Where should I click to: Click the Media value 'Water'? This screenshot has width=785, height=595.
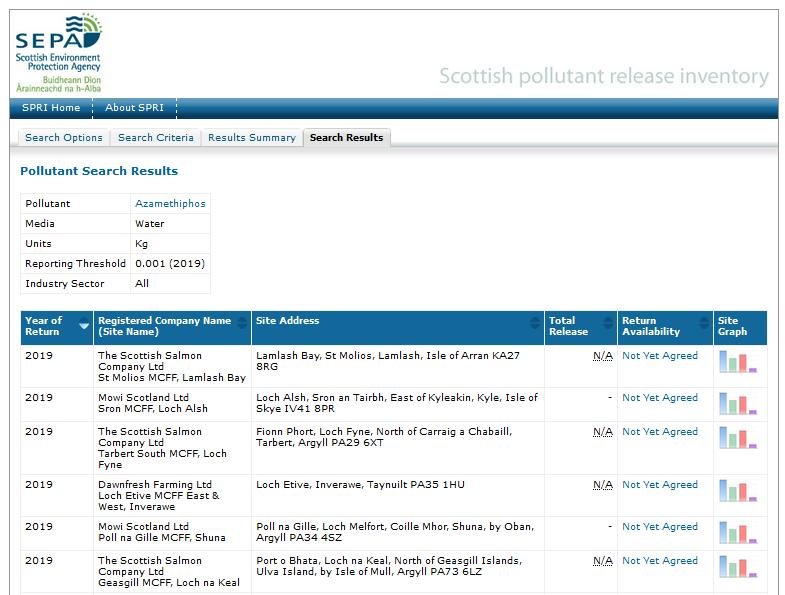point(150,224)
